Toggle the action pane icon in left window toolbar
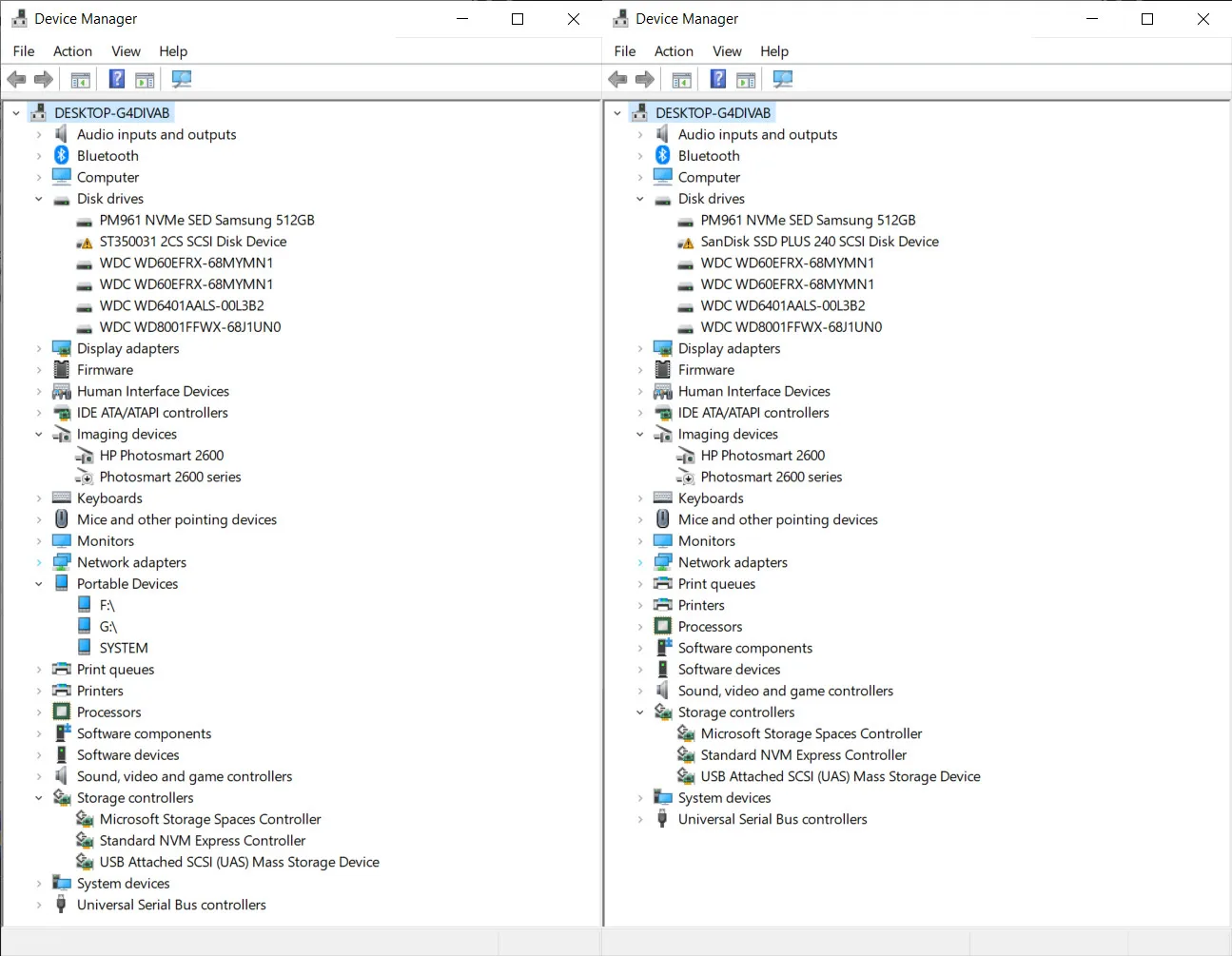Screen dimensions: 1232x956 [145, 80]
